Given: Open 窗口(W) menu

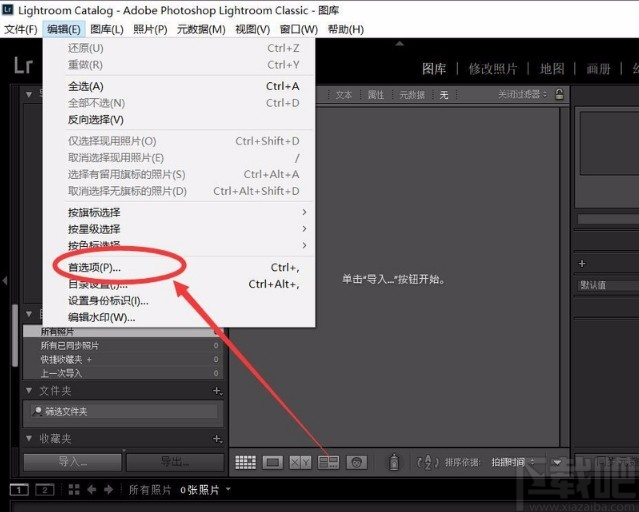Looking at the screenshot, I should pyautogui.click(x=299, y=29).
